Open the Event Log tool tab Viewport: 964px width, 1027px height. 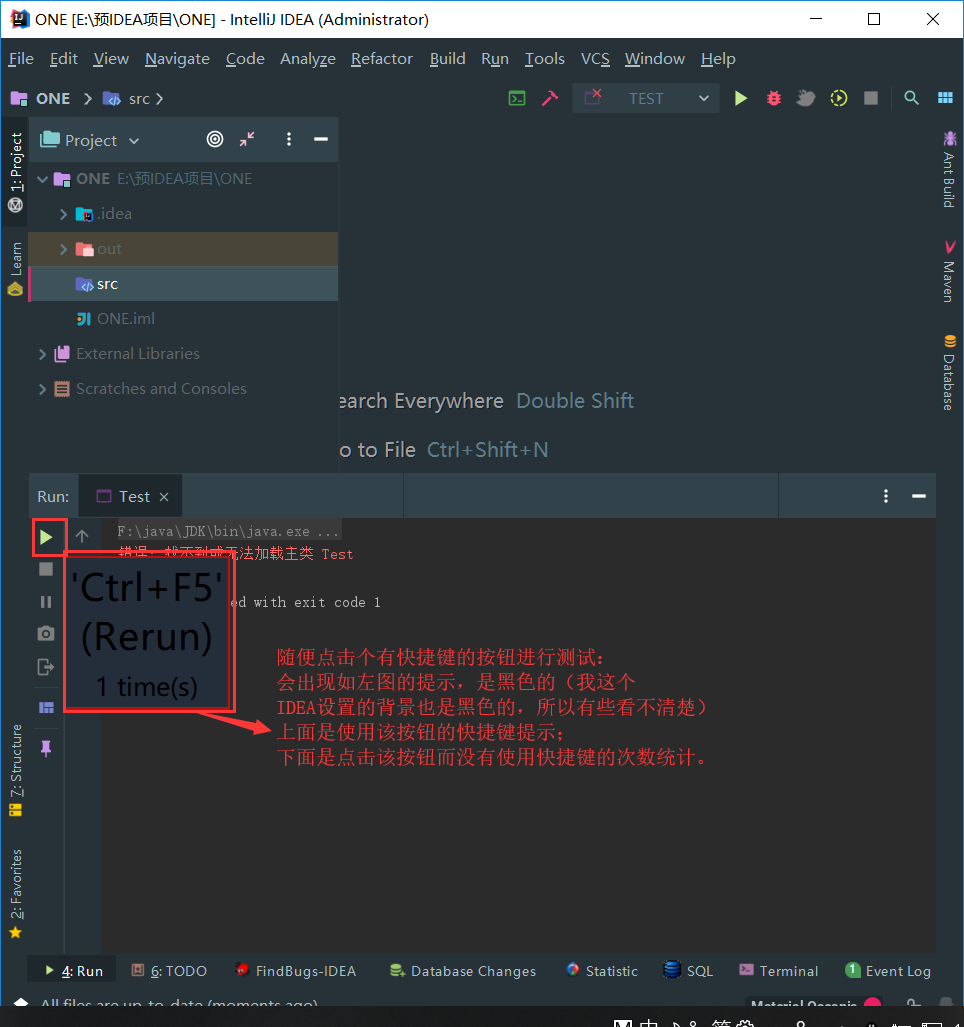click(888, 971)
